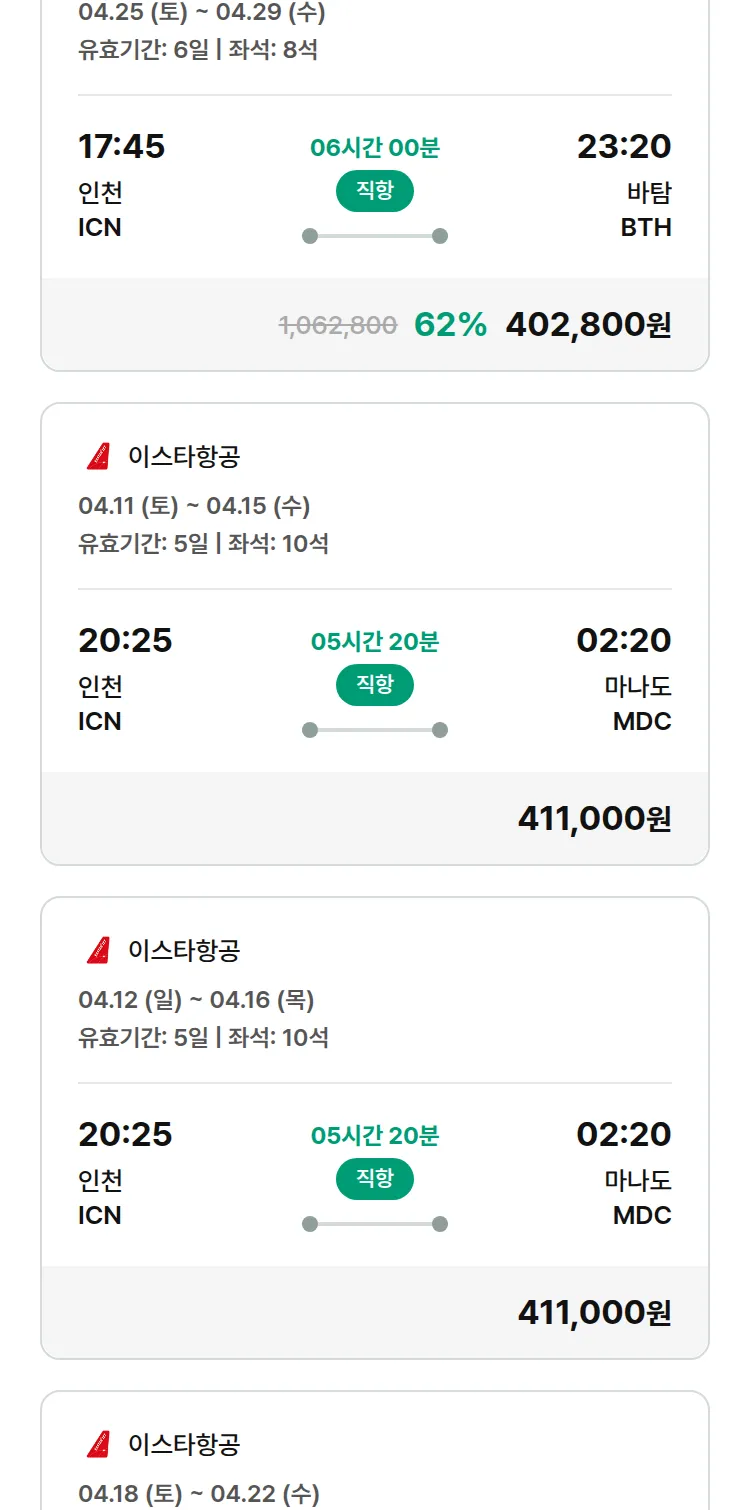Click the Eastar Jet logo on the 04.18 flight
This screenshot has width=750, height=1510.
click(98, 1444)
